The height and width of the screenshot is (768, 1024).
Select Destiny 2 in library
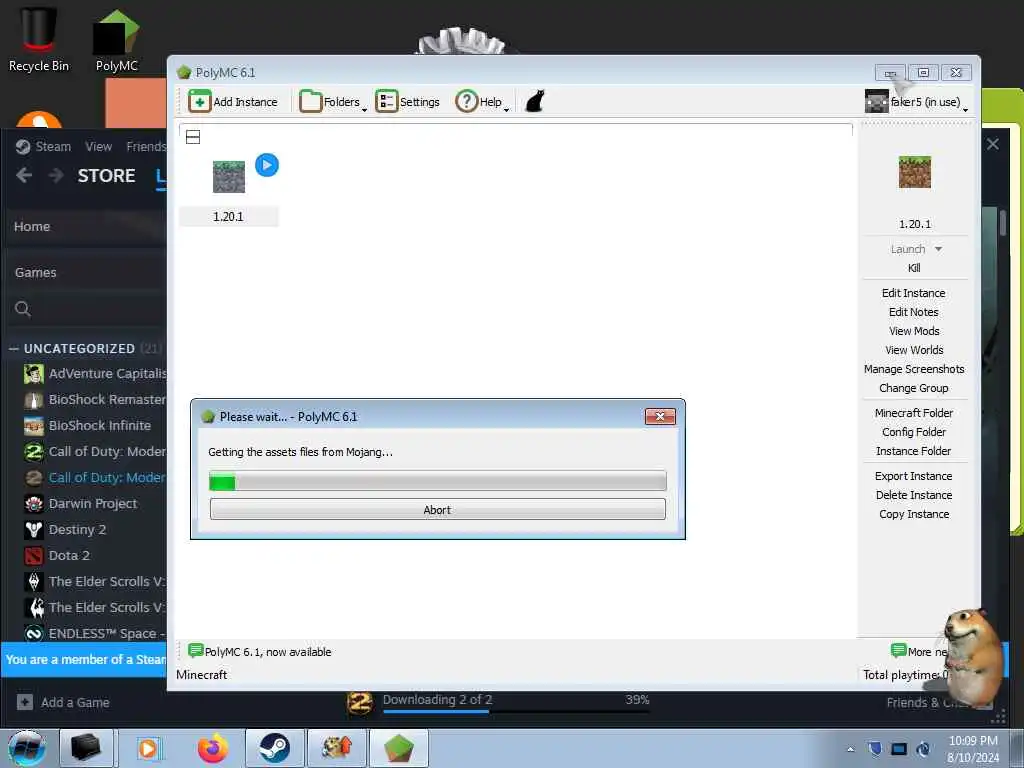pos(65,530)
